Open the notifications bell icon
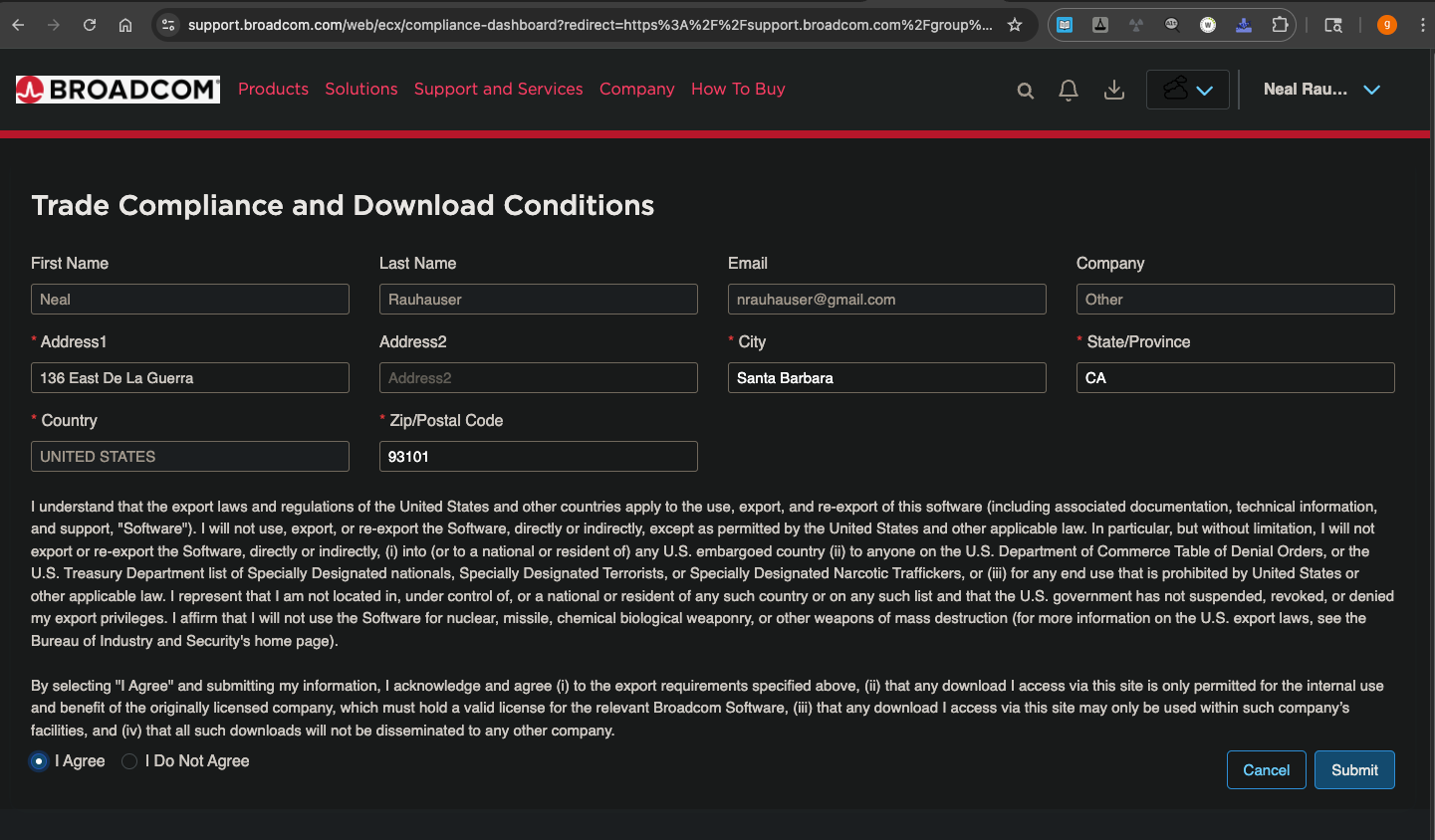1435x840 pixels. (x=1069, y=91)
